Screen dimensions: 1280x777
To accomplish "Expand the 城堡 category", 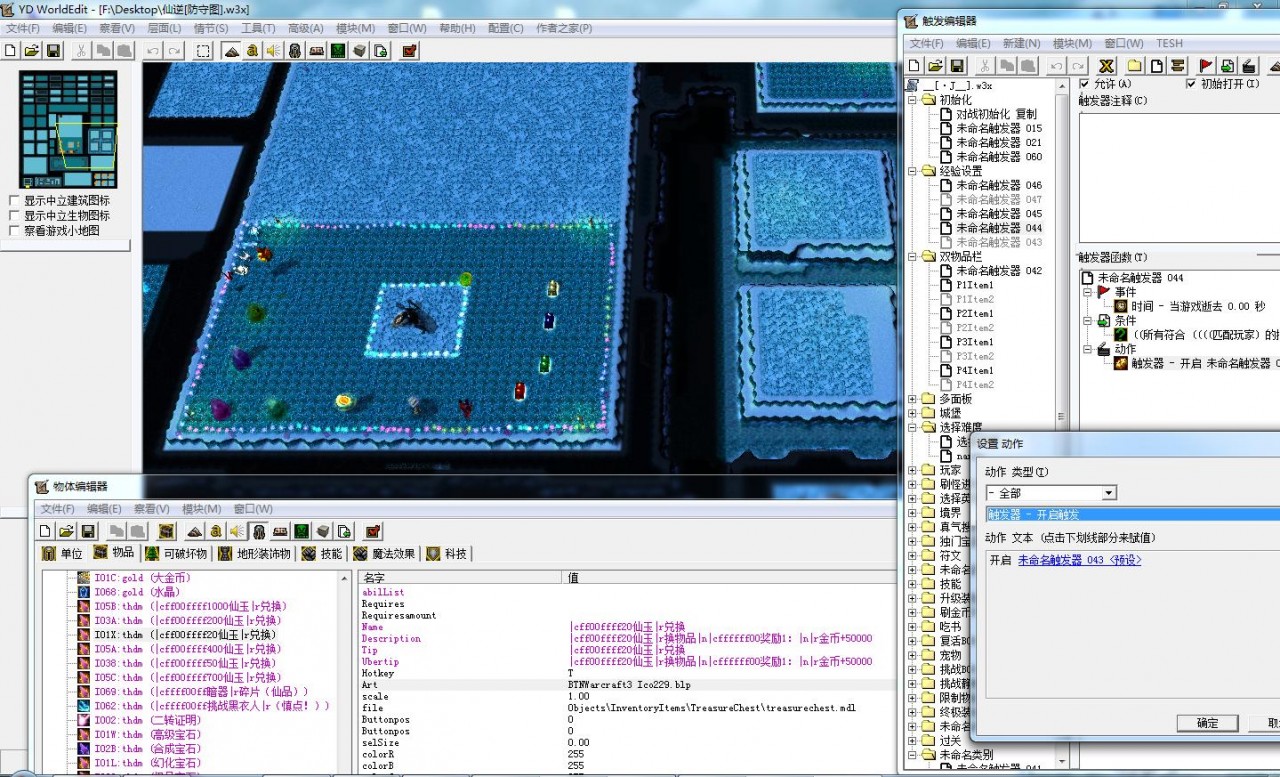I will 912,413.
